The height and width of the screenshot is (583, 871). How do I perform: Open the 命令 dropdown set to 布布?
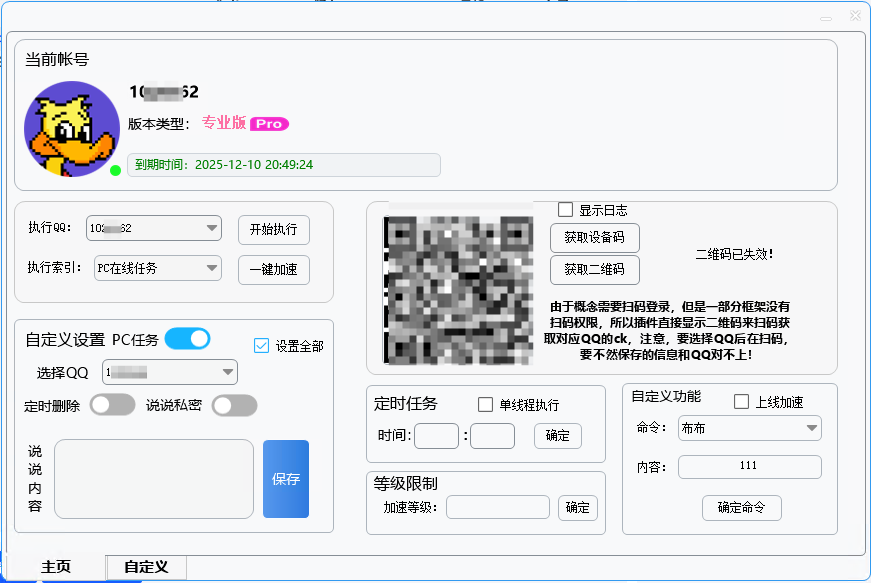[x=749, y=428]
